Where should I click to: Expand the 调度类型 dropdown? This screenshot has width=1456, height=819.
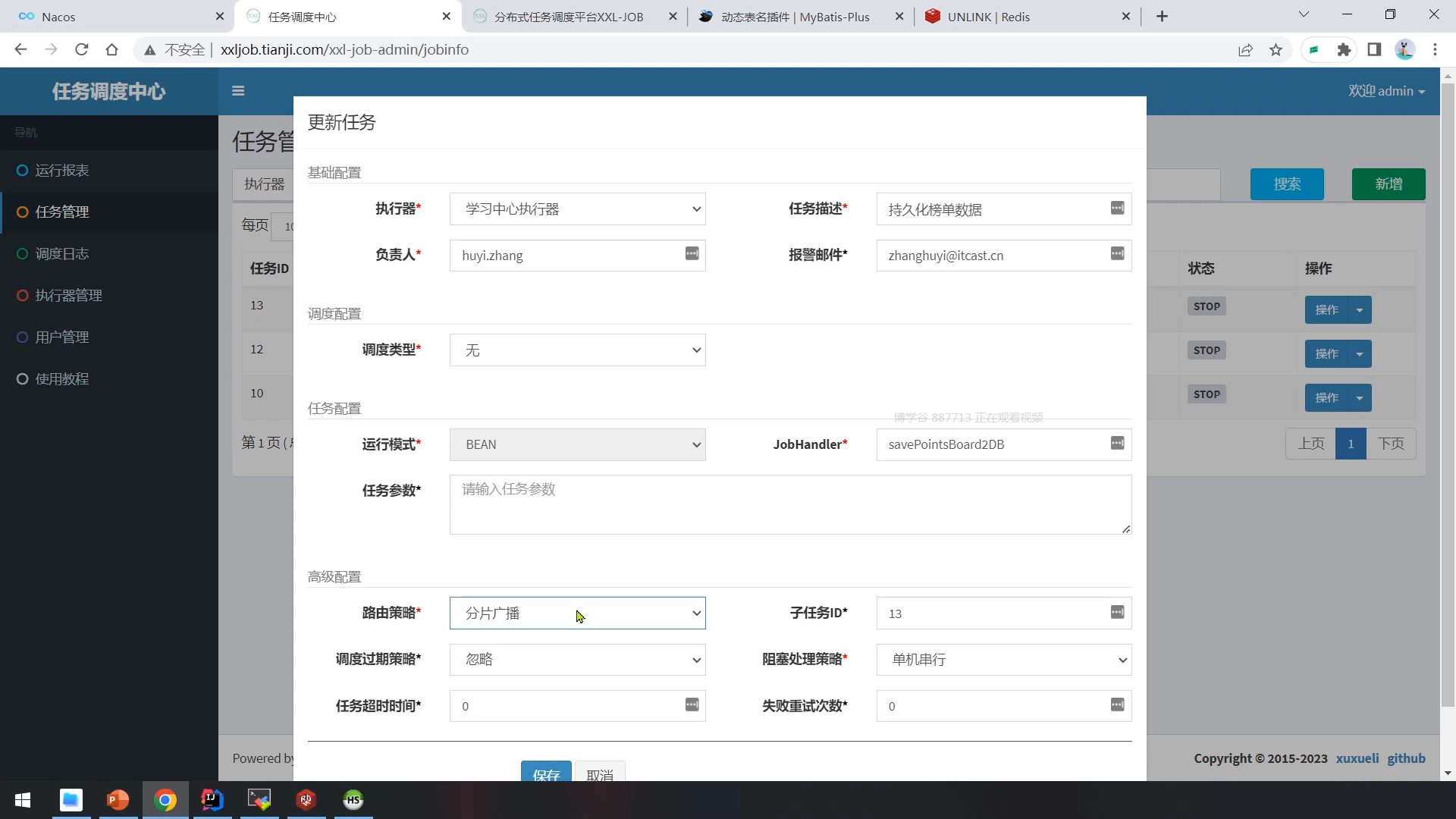(577, 350)
